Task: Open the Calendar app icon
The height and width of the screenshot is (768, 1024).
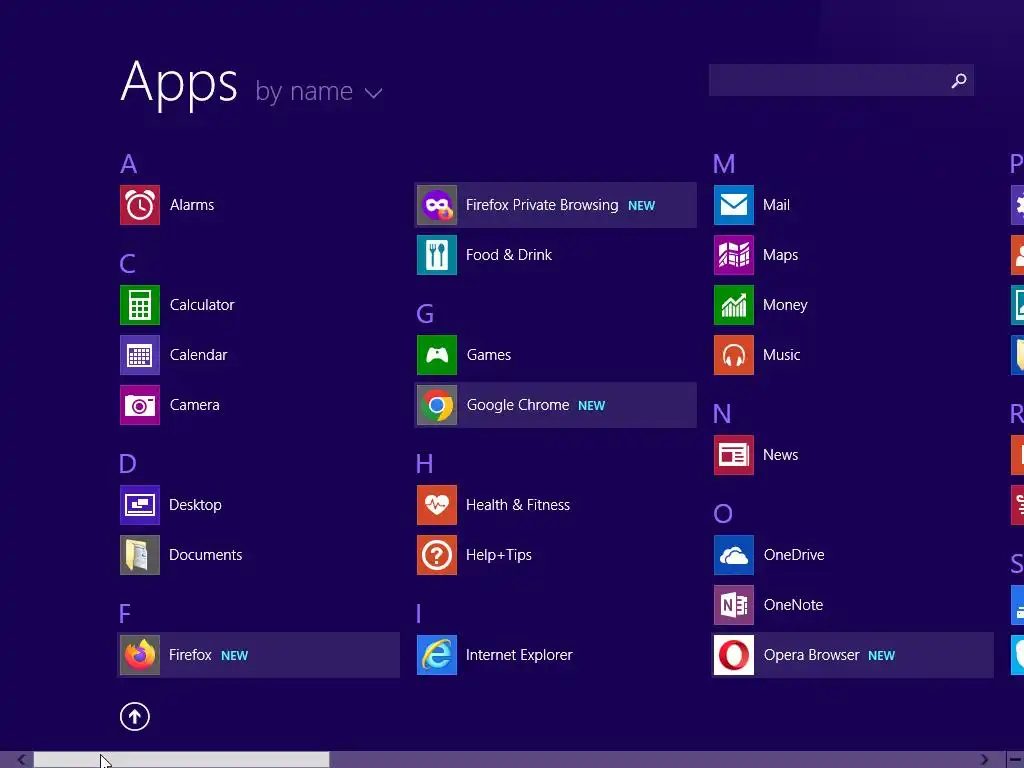Action: [140, 355]
